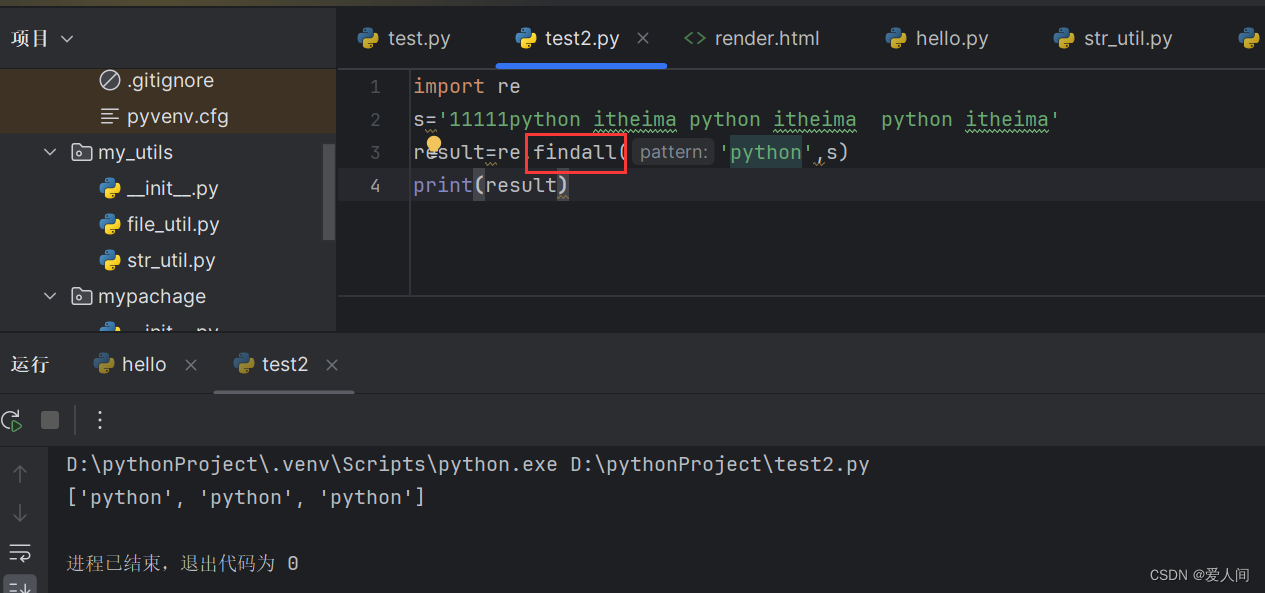Select the str_util.py editor tab
This screenshot has width=1265, height=593.
coord(1126,38)
